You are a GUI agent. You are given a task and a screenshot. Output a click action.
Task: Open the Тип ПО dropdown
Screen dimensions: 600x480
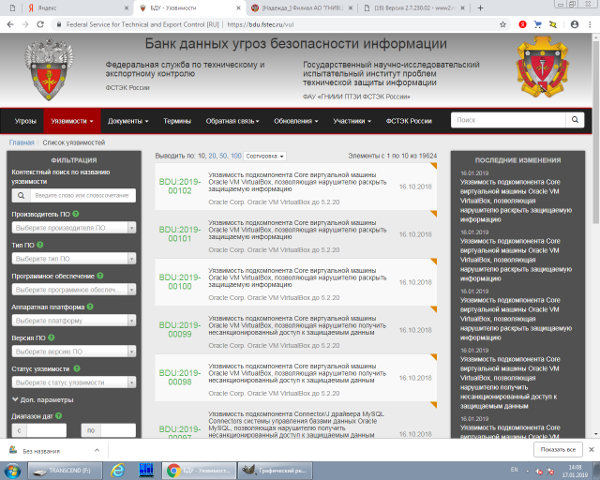(x=74, y=258)
